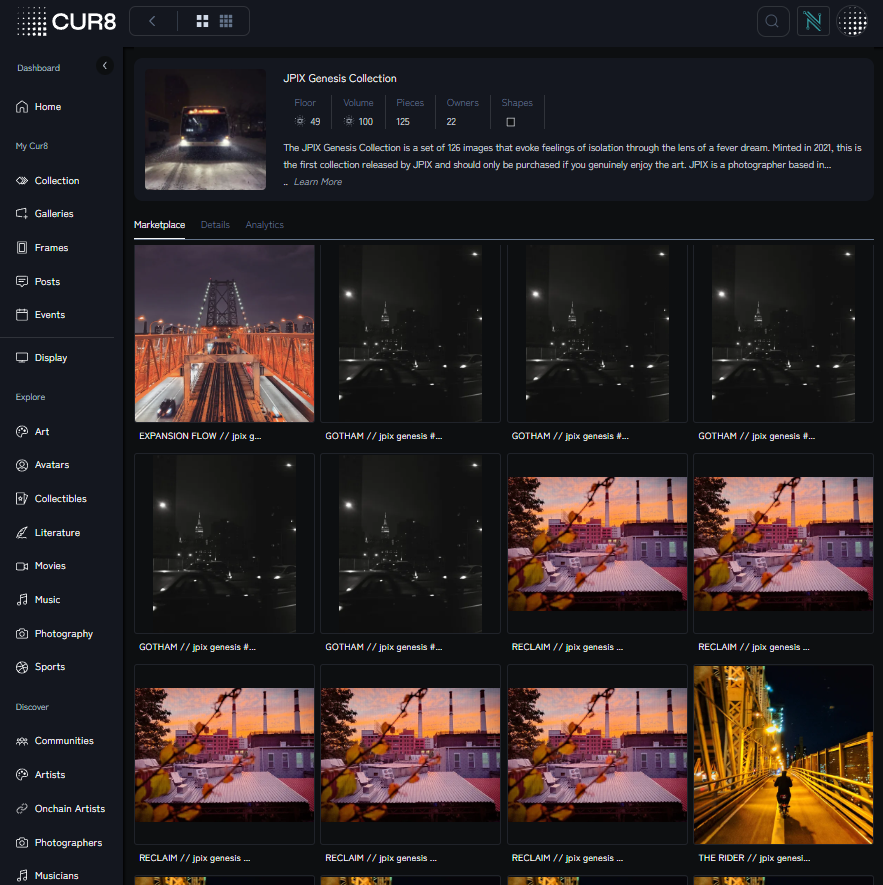883x885 pixels.
Task: Click the Pieces value 125
Action: pos(403,122)
